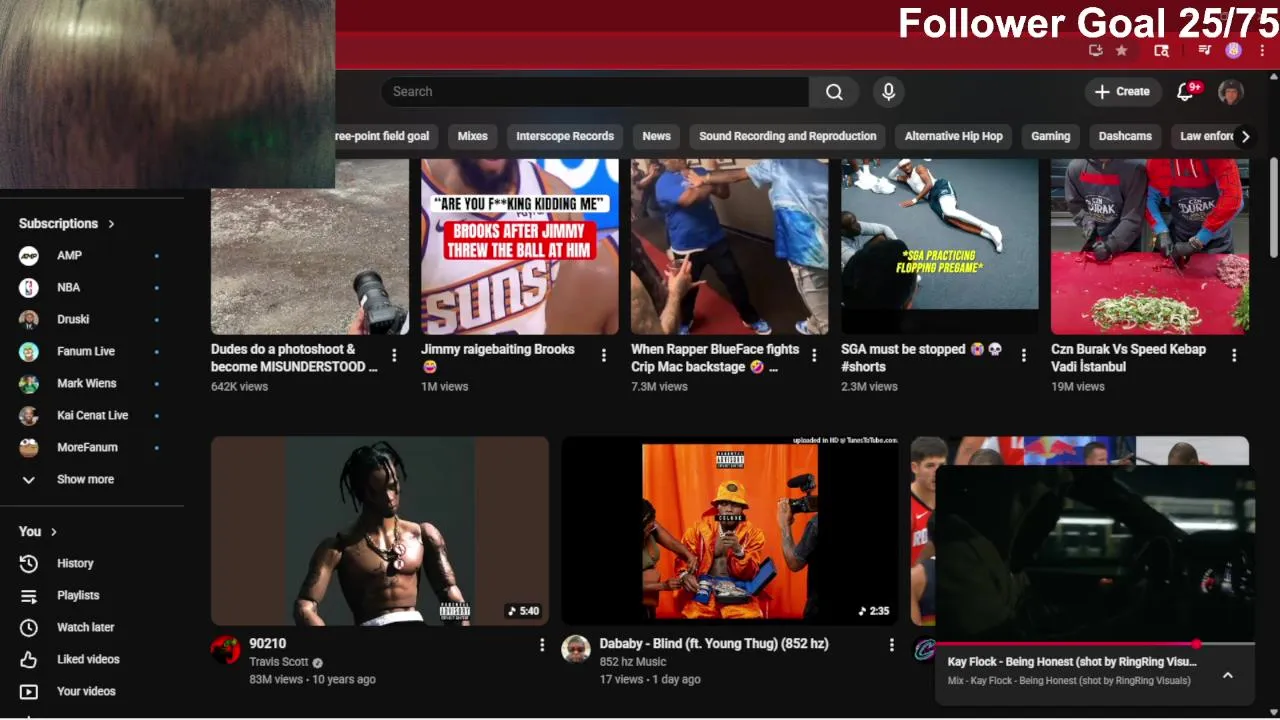Screen dimensions: 1280x720
Task: Click Travis Scott channel avatar
Action: point(226,649)
